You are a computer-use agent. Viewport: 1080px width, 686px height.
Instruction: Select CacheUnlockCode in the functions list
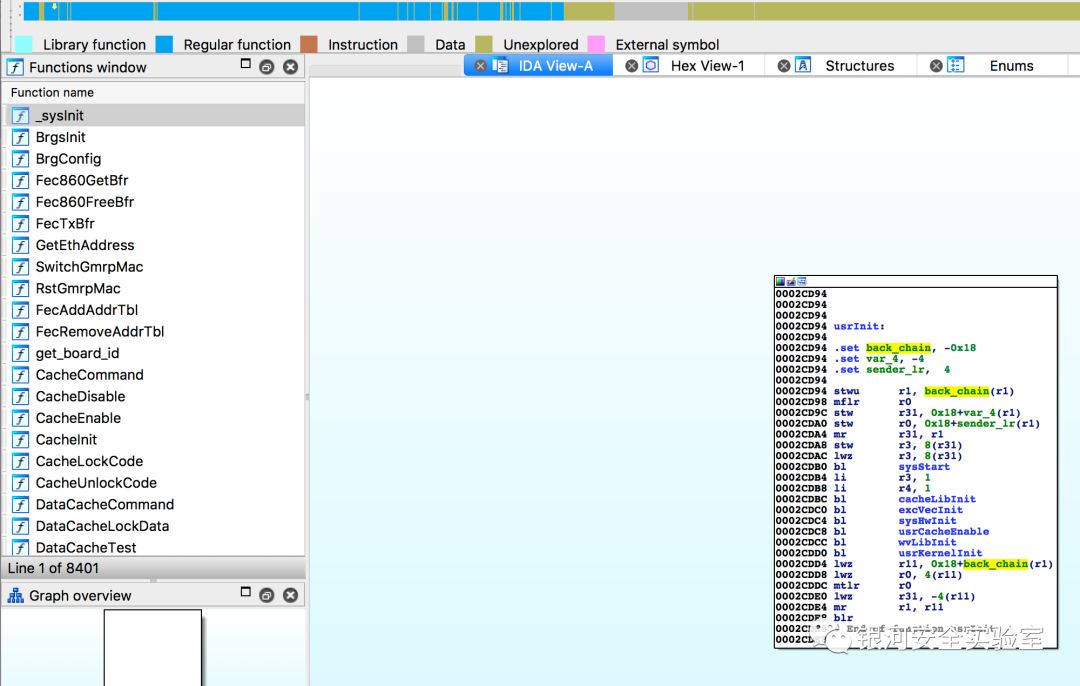point(154,483)
